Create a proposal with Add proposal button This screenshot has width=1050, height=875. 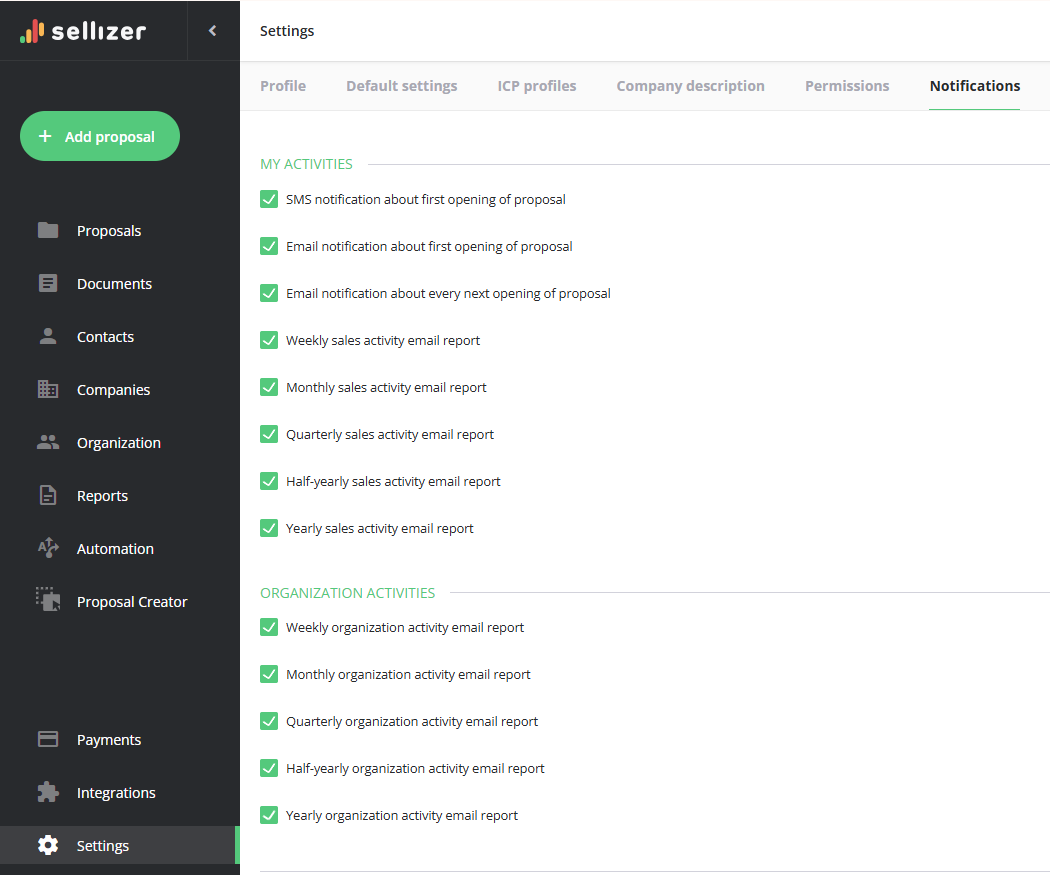click(x=100, y=136)
